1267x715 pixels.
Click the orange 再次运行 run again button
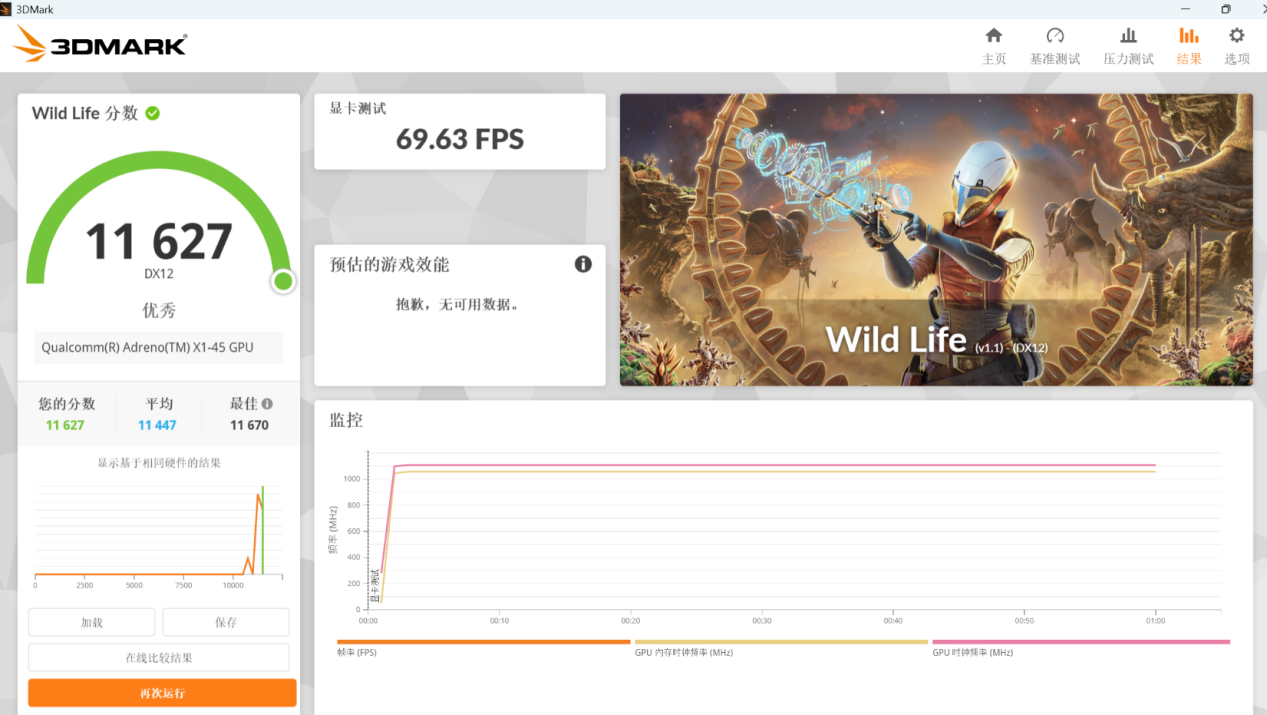pyautogui.click(x=162, y=693)
